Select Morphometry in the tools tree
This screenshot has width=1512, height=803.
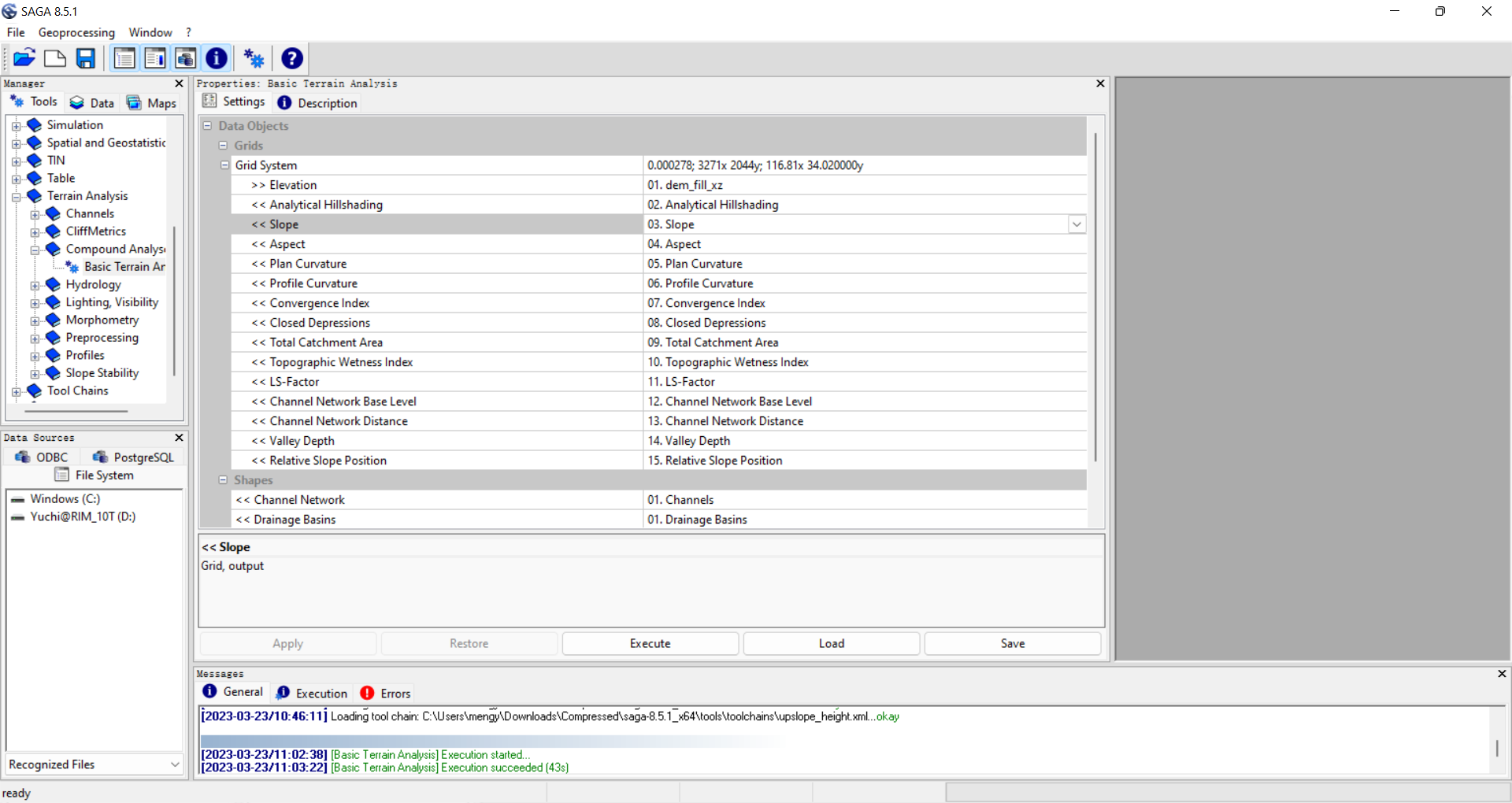click(x=102, y=320)
